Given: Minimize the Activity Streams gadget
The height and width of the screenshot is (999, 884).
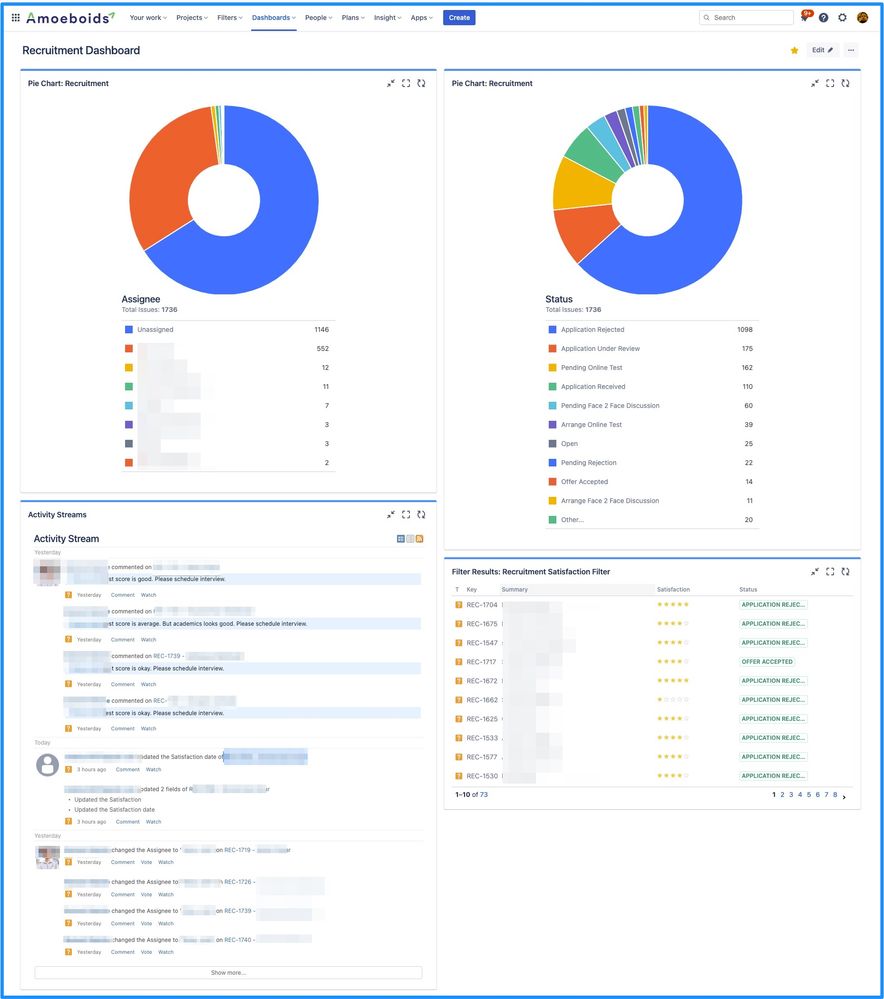Looking at the screenshot, I should coord(391,514).
